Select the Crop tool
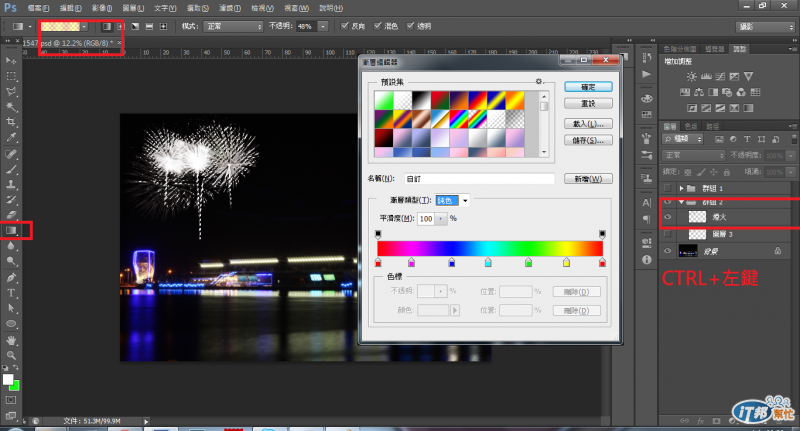Image resolution: width=800 pixels, height=431 pixels. tap(11, 122)
